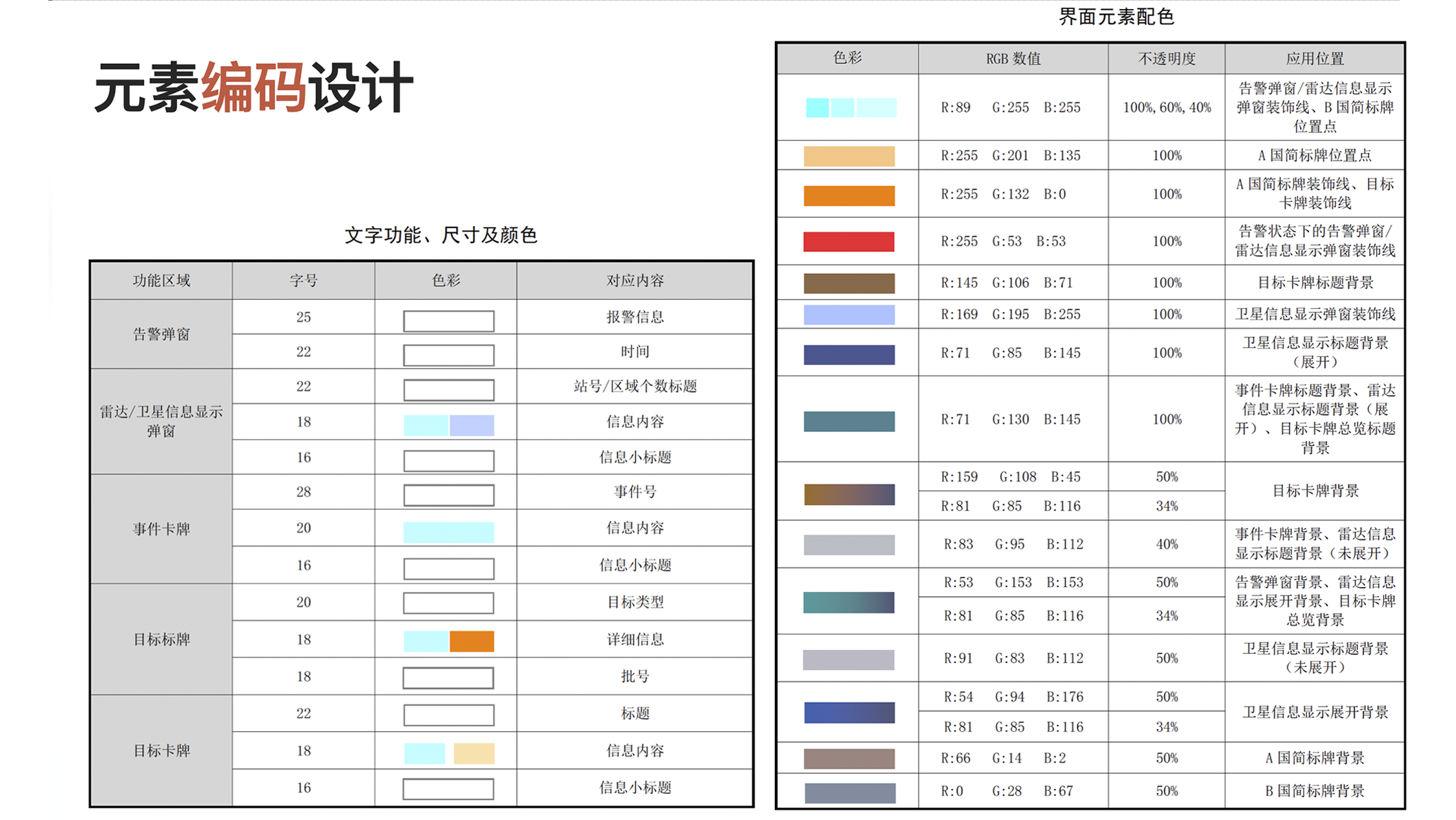Click the font size 25 cell

click(303, 317)
